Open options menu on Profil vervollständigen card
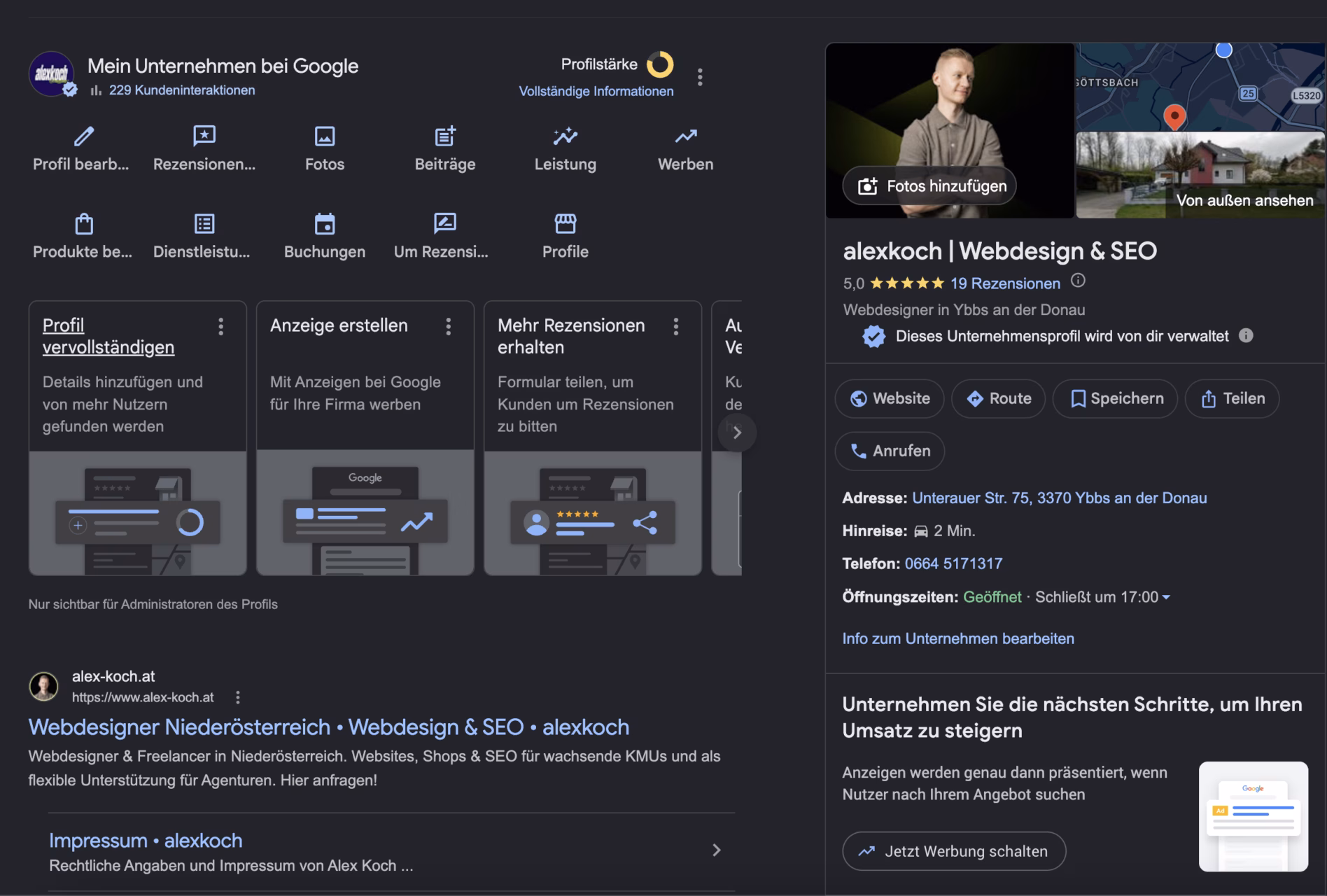 click(x=221, y=326)
